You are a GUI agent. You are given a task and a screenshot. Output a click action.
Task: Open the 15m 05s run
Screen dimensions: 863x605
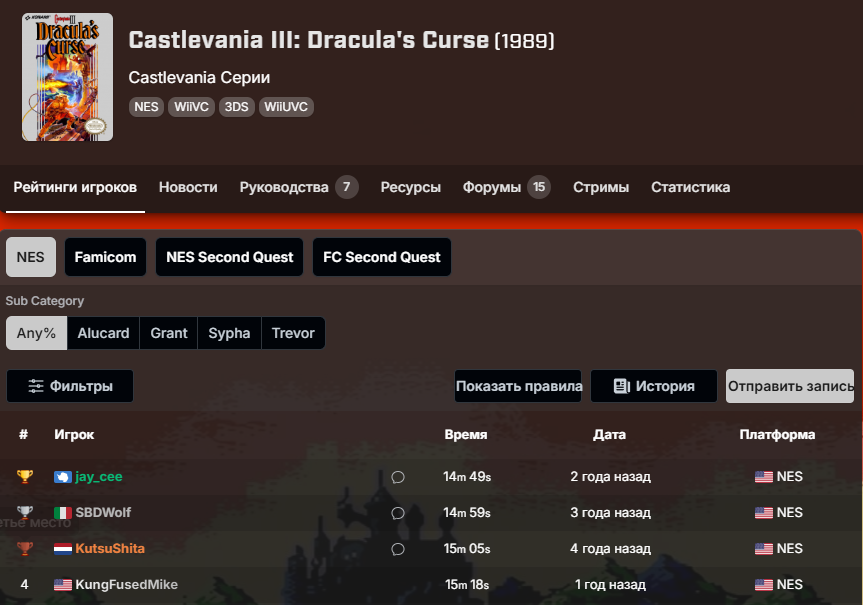(467, 549)
